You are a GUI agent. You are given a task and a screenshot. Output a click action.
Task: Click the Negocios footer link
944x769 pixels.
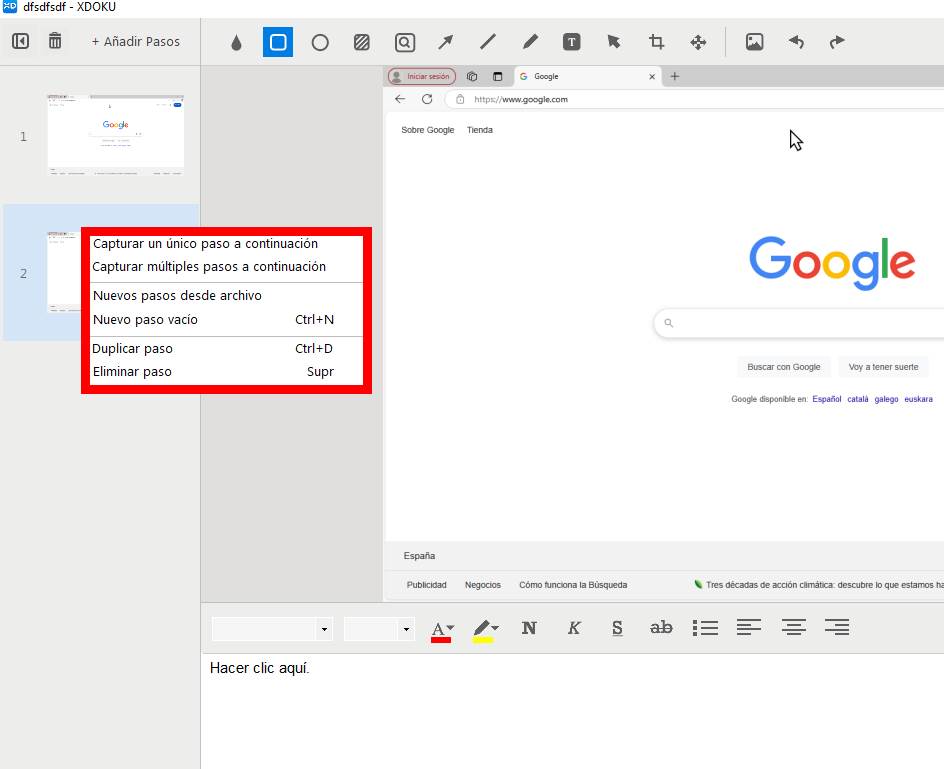click(x=483, y=585)
